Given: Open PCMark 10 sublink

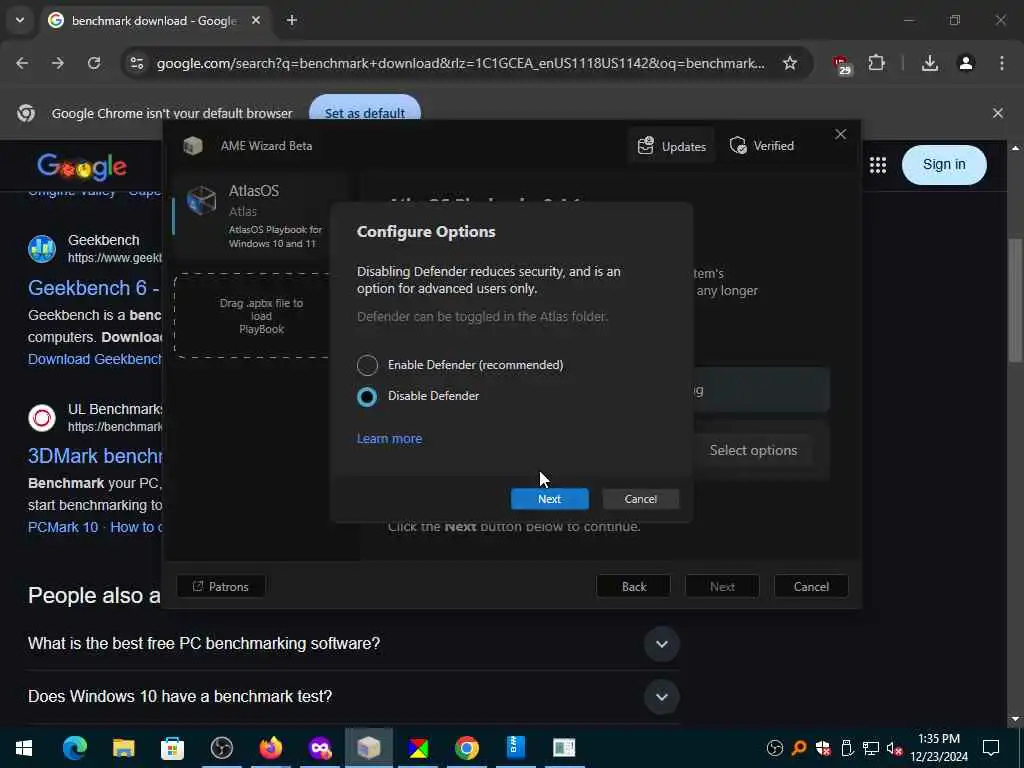Looking at the screenshot, I should (63, 527).
